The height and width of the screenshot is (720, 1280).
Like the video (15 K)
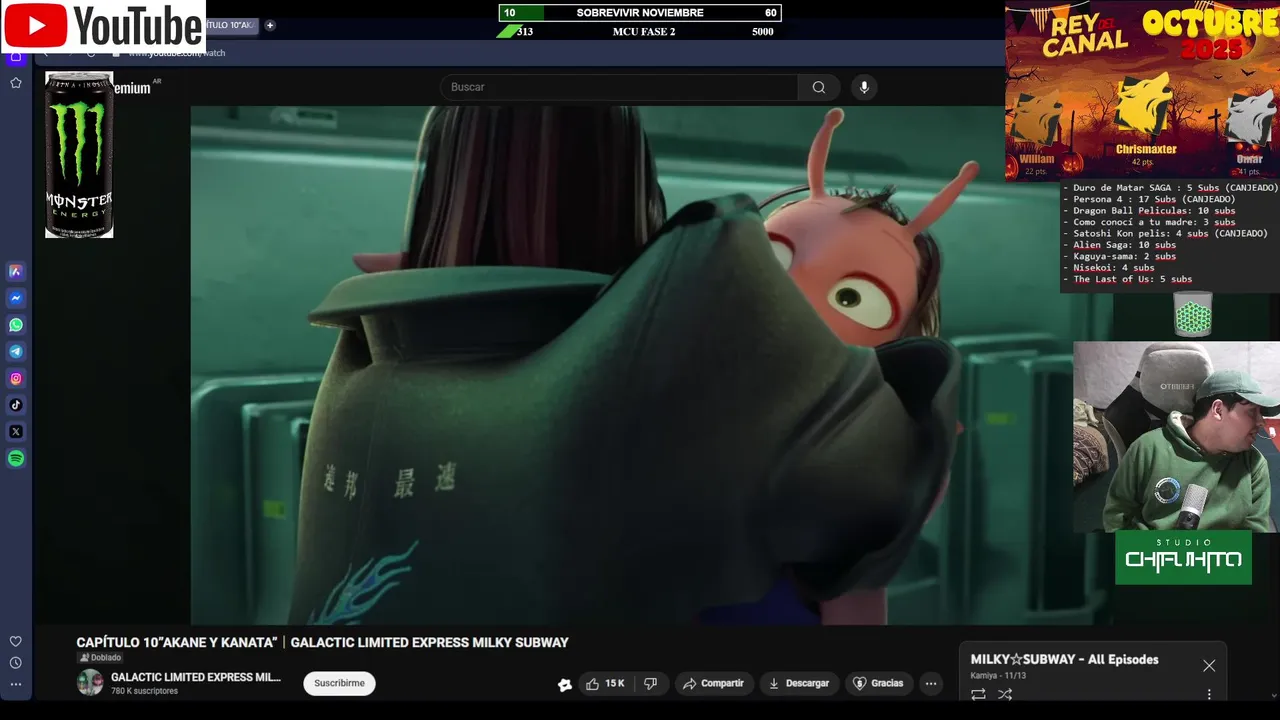pyautogui.click(x=605, y=684)
